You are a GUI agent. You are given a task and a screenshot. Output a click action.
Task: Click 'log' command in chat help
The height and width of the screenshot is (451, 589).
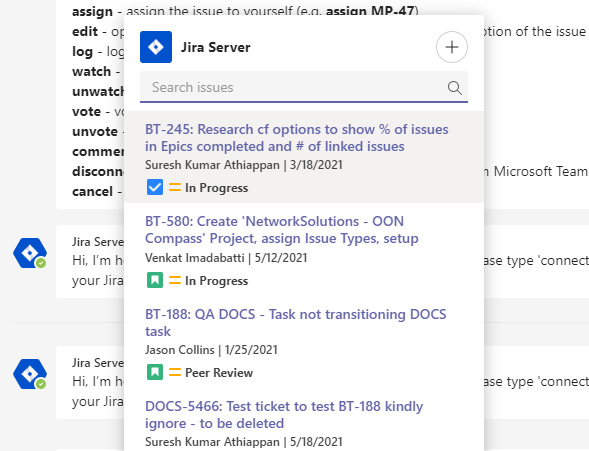point(82,52)
